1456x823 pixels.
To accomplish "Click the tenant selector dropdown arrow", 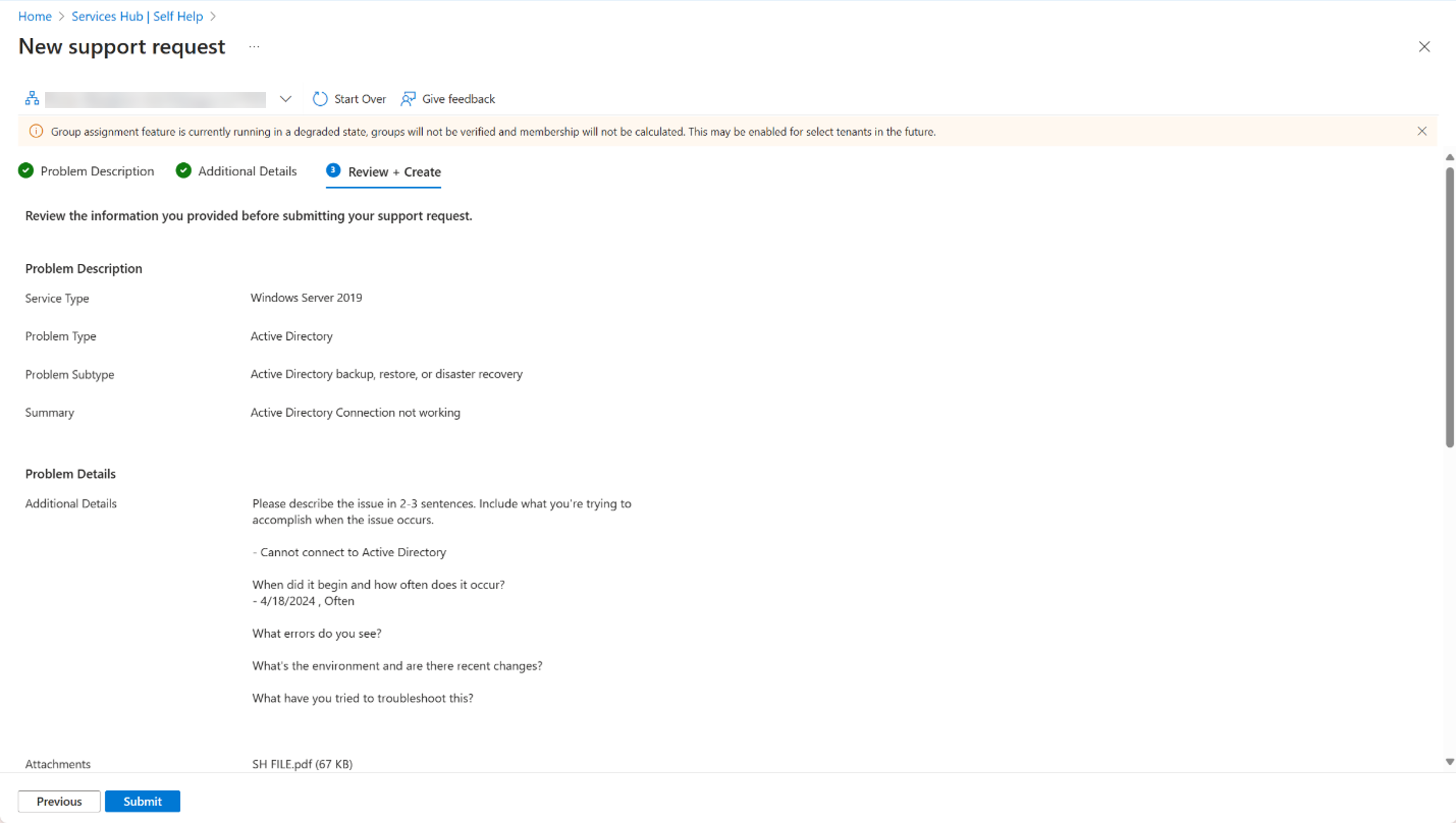I will coord(286,98).
